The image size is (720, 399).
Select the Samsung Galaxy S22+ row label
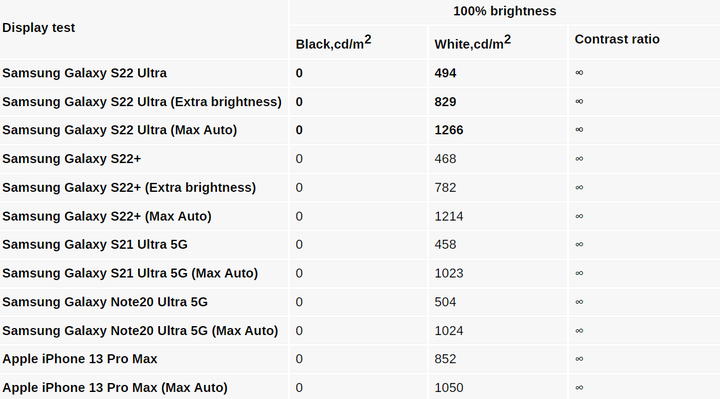pos(72,159)
